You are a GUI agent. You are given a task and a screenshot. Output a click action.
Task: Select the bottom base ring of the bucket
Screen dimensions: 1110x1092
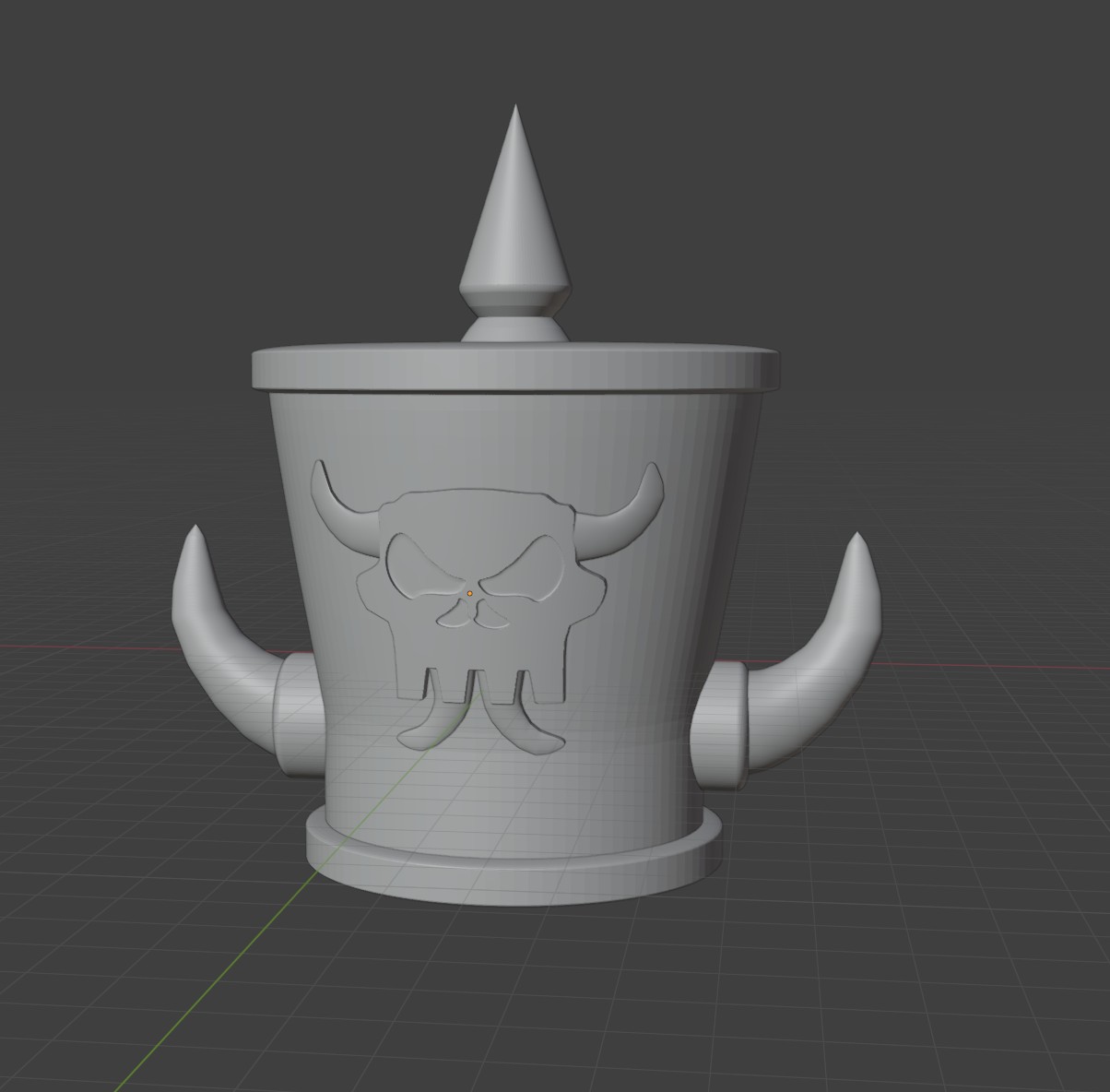click(514, 858)
